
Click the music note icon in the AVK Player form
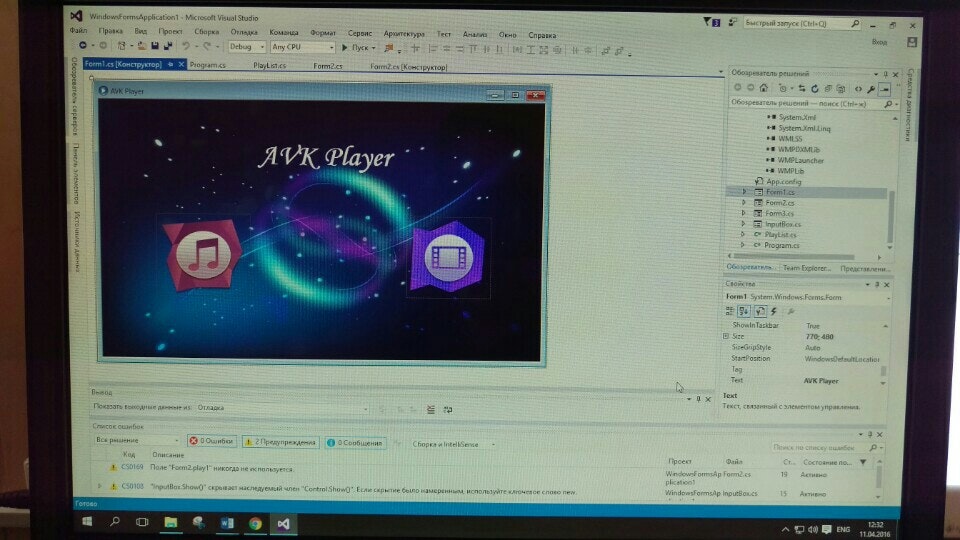pos(203,255)
